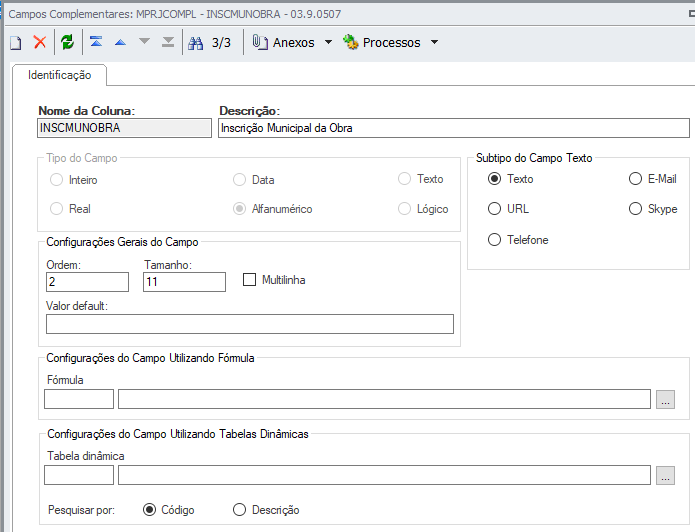Select the E-Mail subtype radio button
This screenshot has height=532, width=695.
tap(635, 179)
